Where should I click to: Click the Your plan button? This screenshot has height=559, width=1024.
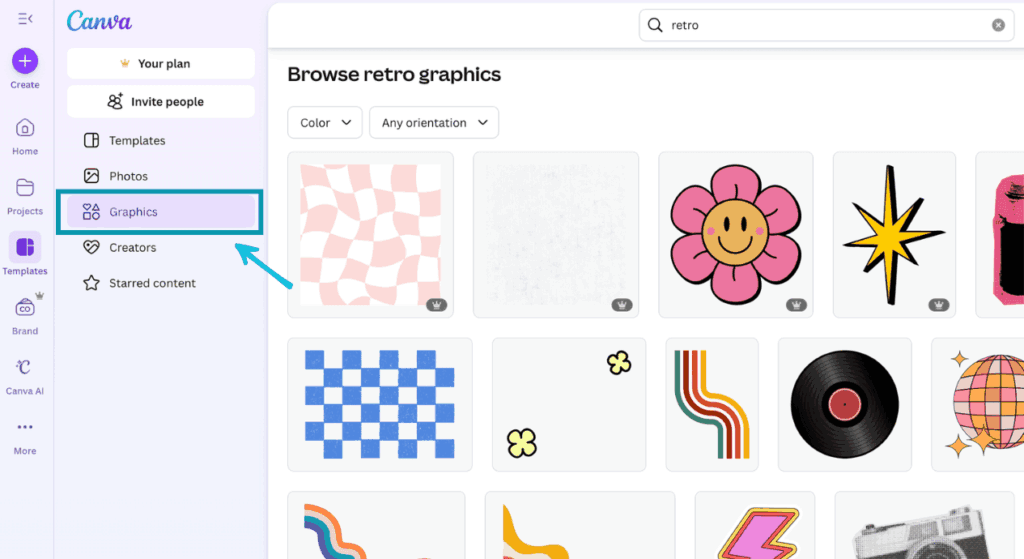tap(161, 63)
